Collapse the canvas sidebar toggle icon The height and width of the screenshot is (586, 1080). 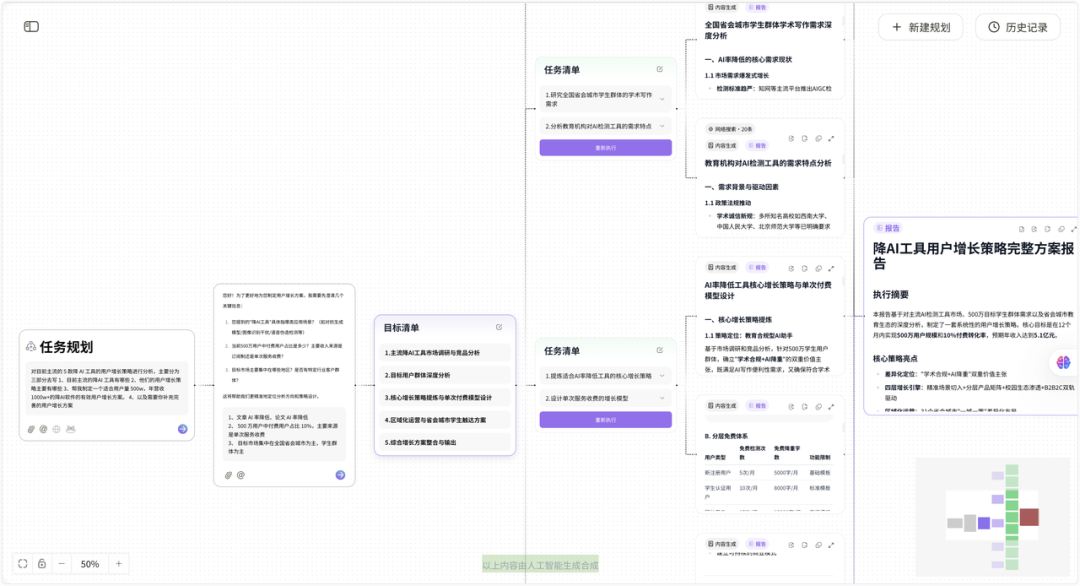pyautogui.click(x=30, y=26)
